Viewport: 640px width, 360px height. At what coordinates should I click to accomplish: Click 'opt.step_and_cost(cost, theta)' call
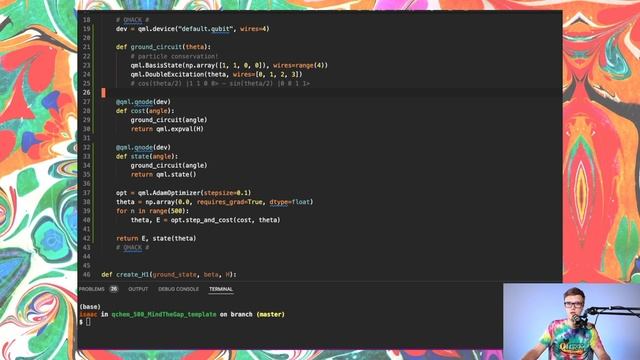(226, 220)
